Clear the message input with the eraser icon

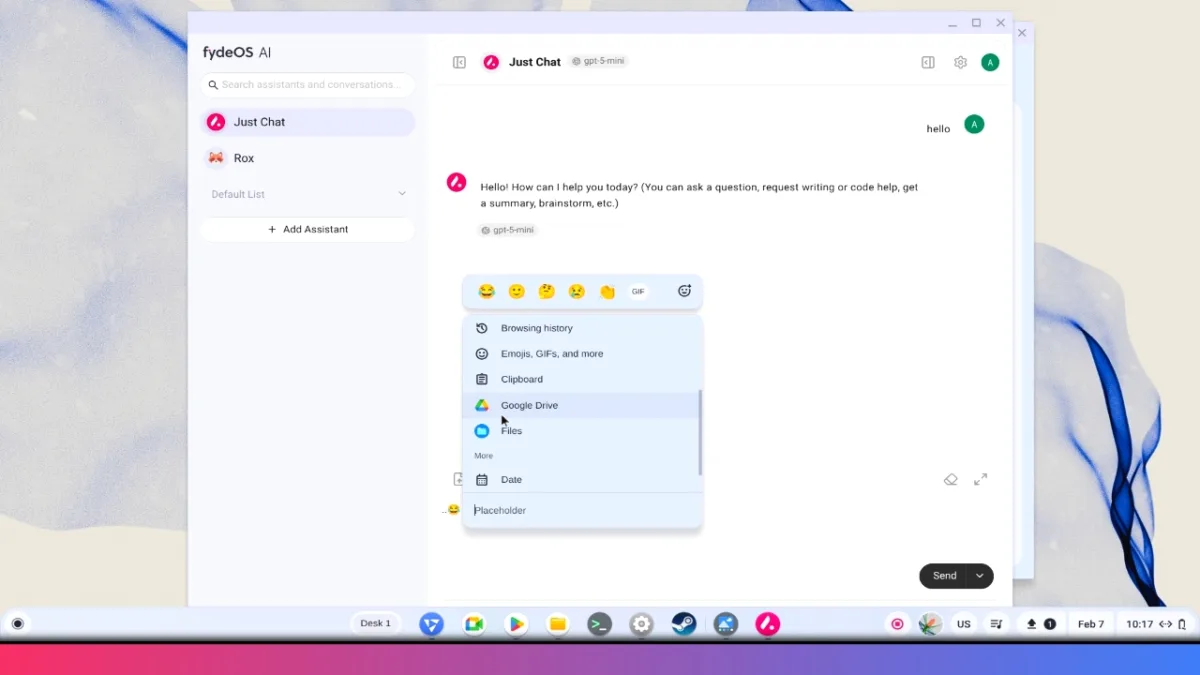pyautogui.click(x=949, y=479)
